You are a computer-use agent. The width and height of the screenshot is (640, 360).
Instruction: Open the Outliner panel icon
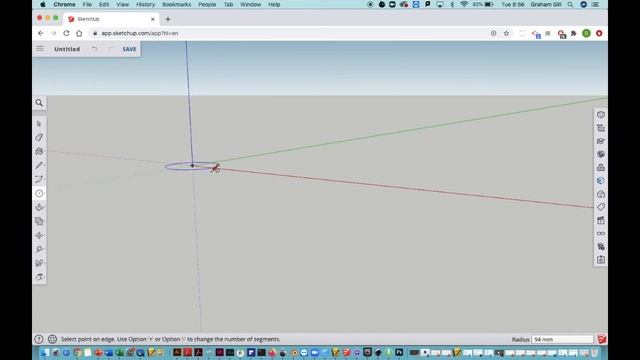coord(601,128)
